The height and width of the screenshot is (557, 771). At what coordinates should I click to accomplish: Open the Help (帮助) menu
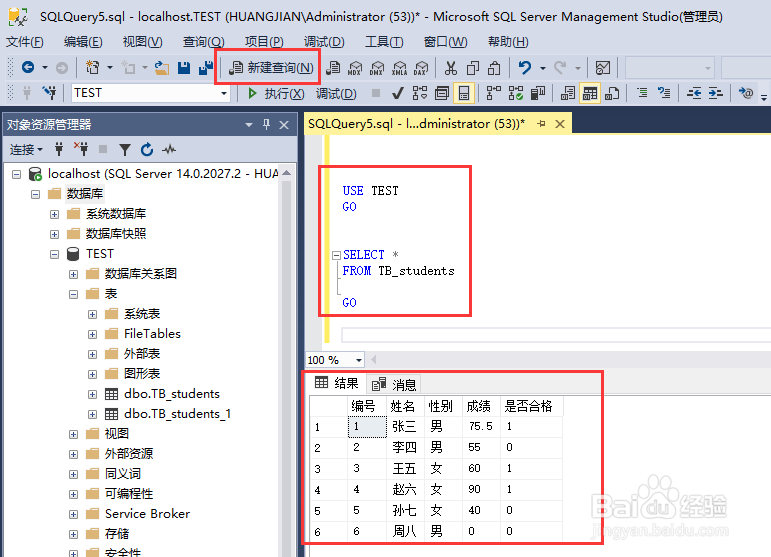pyautogui.click(x=508, y=42)
